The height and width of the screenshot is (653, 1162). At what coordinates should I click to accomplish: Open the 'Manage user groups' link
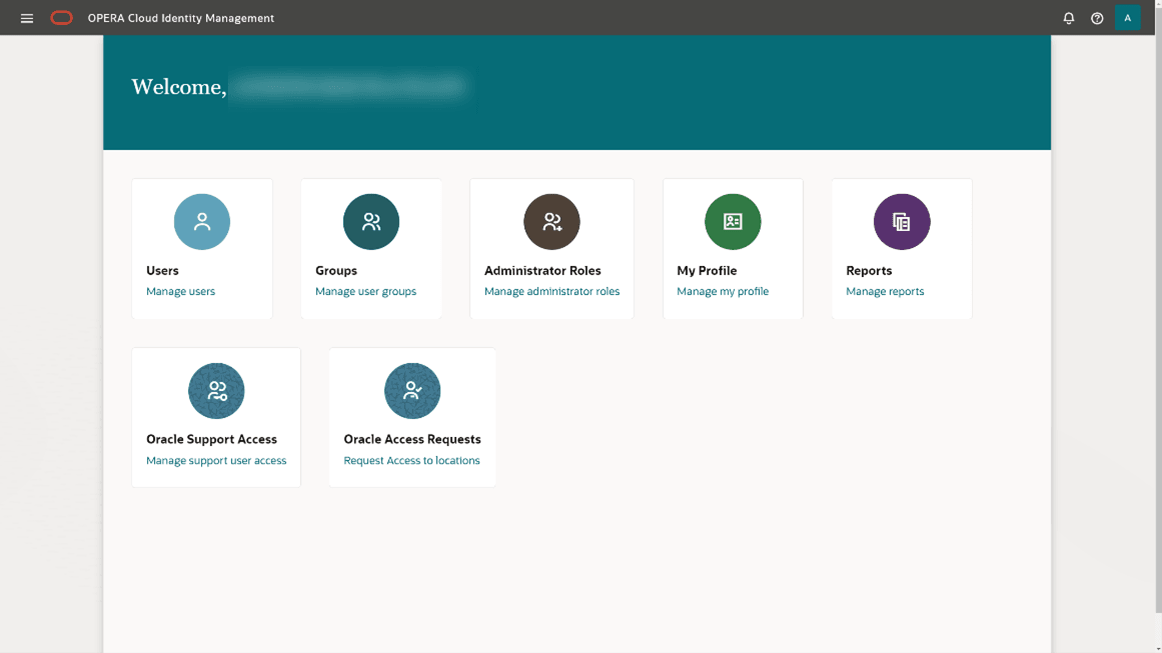(x=366, y=291)
